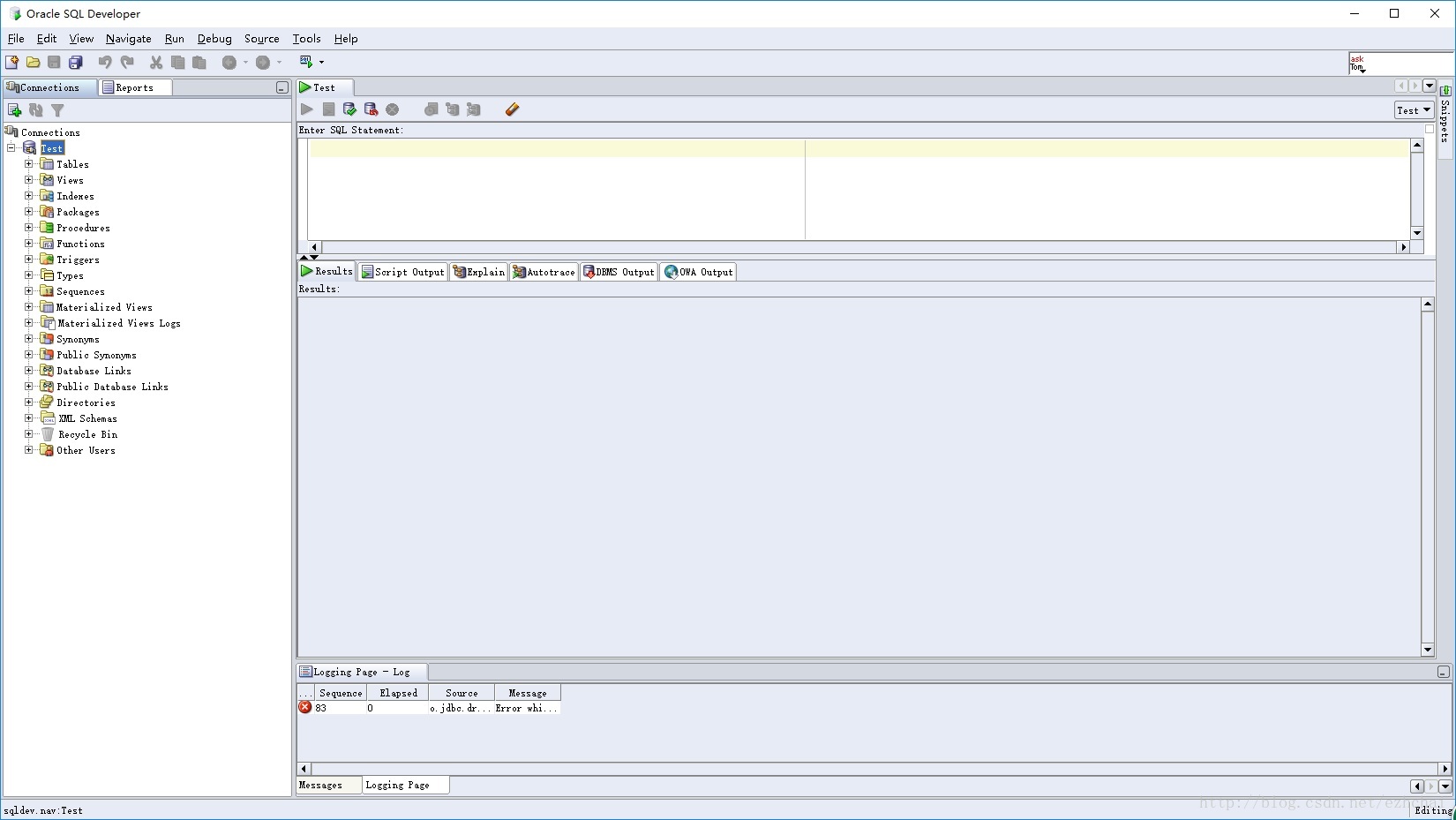Run script icon in worksheet toolbar

pyautogui.click(x=328, y=109)
